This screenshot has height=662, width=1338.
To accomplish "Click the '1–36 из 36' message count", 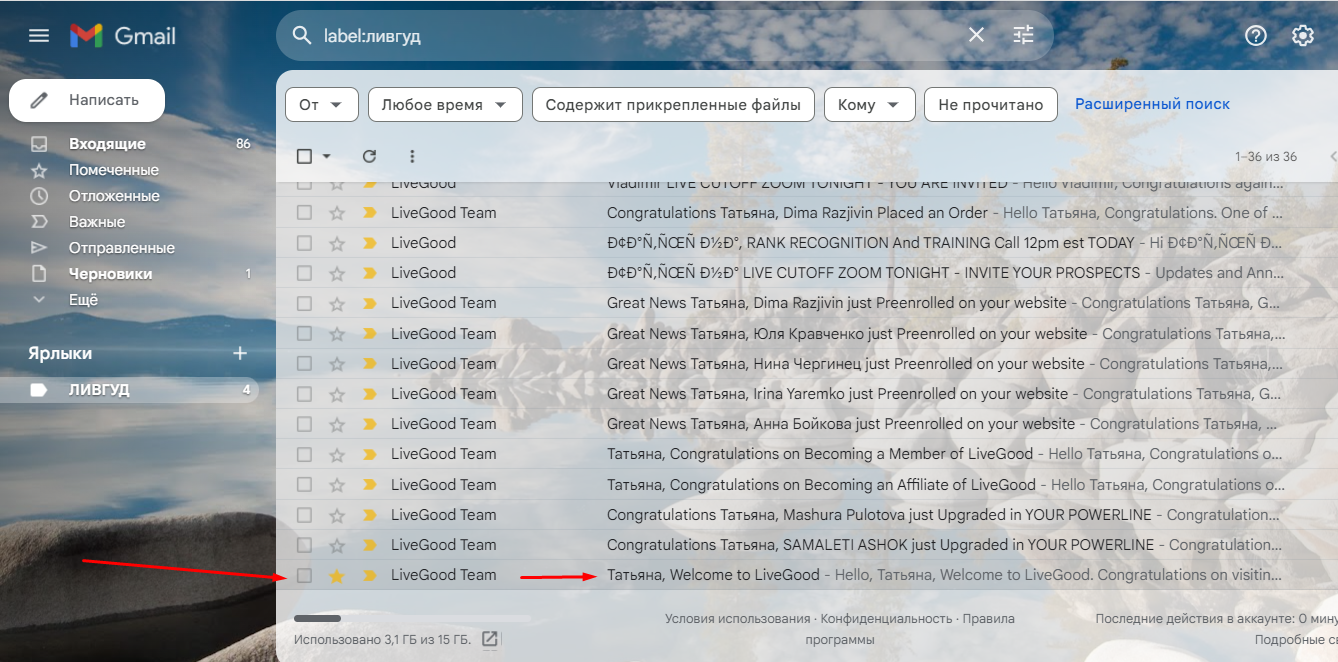I will tap(1266, 157).
